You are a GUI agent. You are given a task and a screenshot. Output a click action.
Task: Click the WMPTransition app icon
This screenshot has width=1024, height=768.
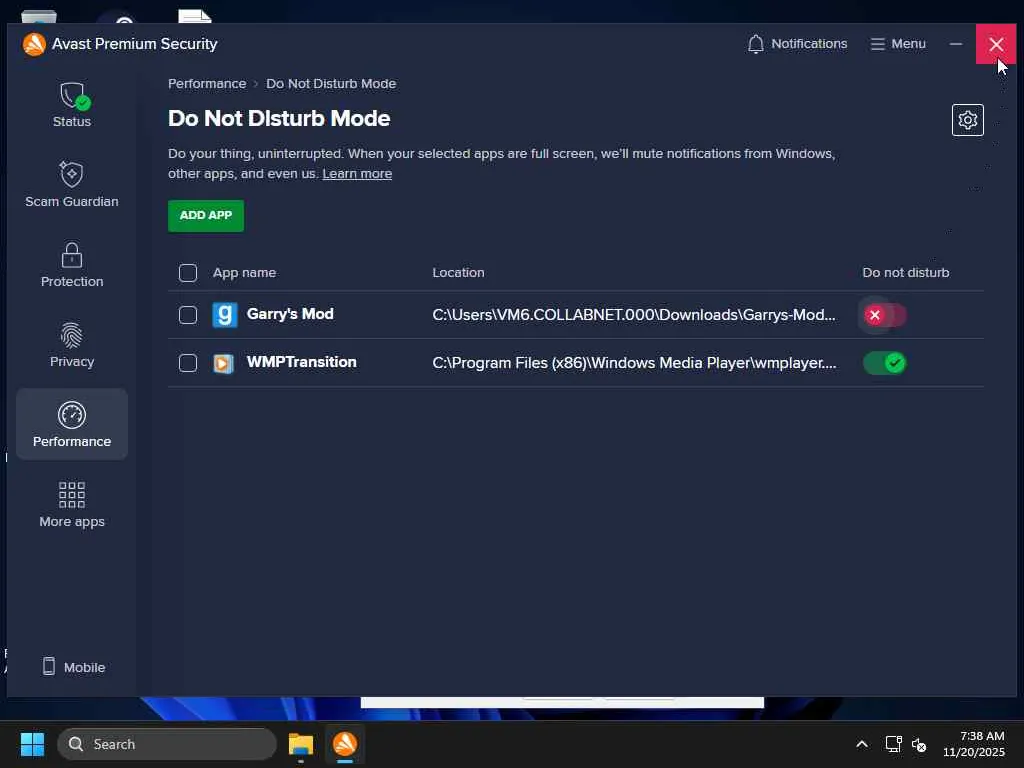pyautogui.click(x=223, y=363)
